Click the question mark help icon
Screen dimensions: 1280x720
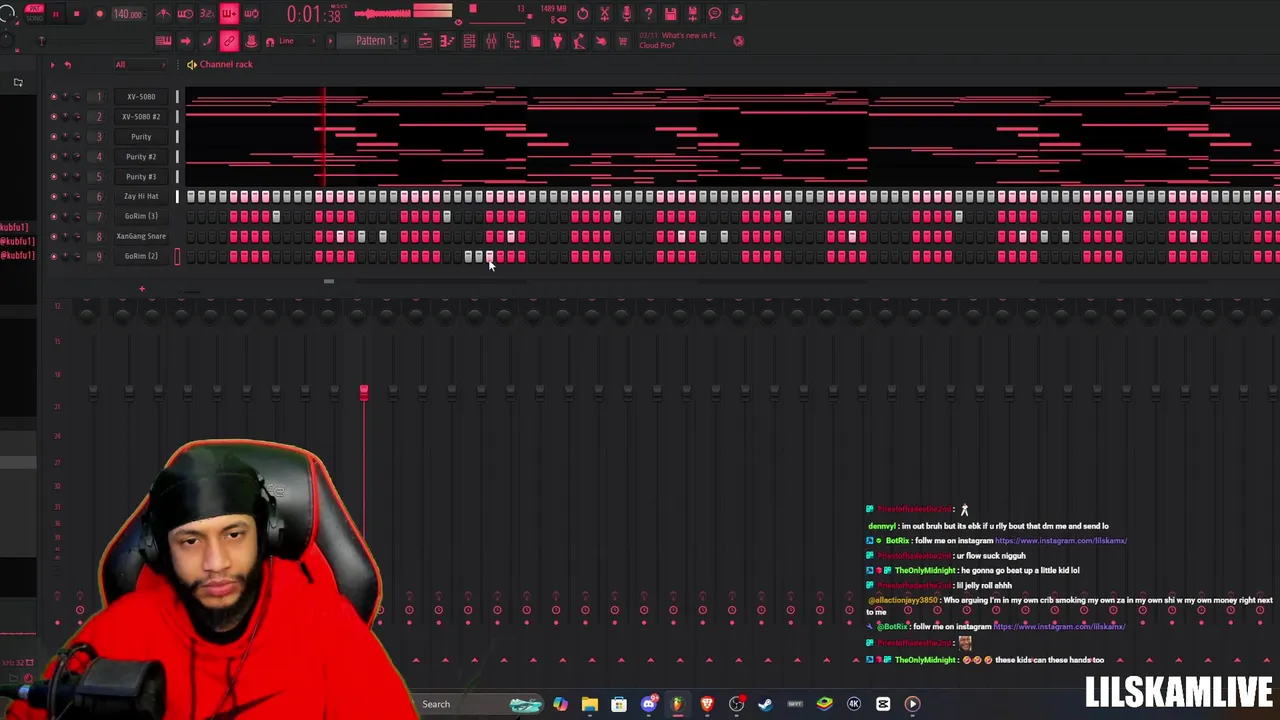(648, 14)
